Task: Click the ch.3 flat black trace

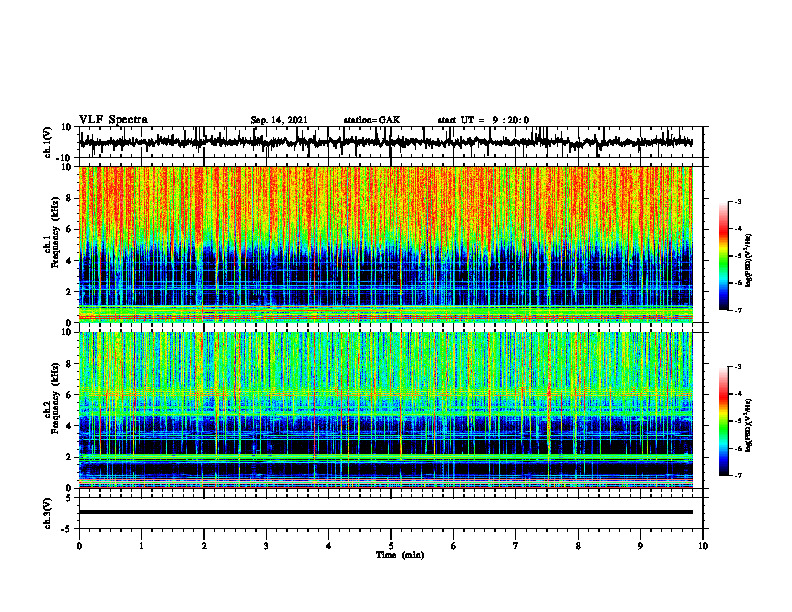Action: coord(385,512)
